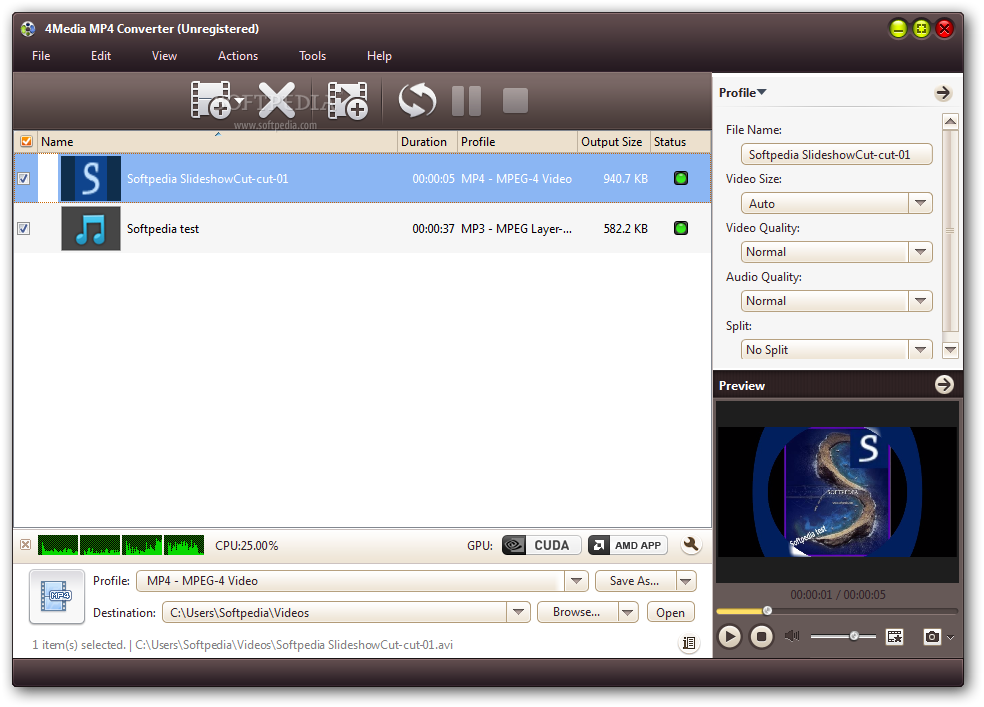Sort list by the Duration column header
The image size is (984, 707).
(x=427, y=142)
